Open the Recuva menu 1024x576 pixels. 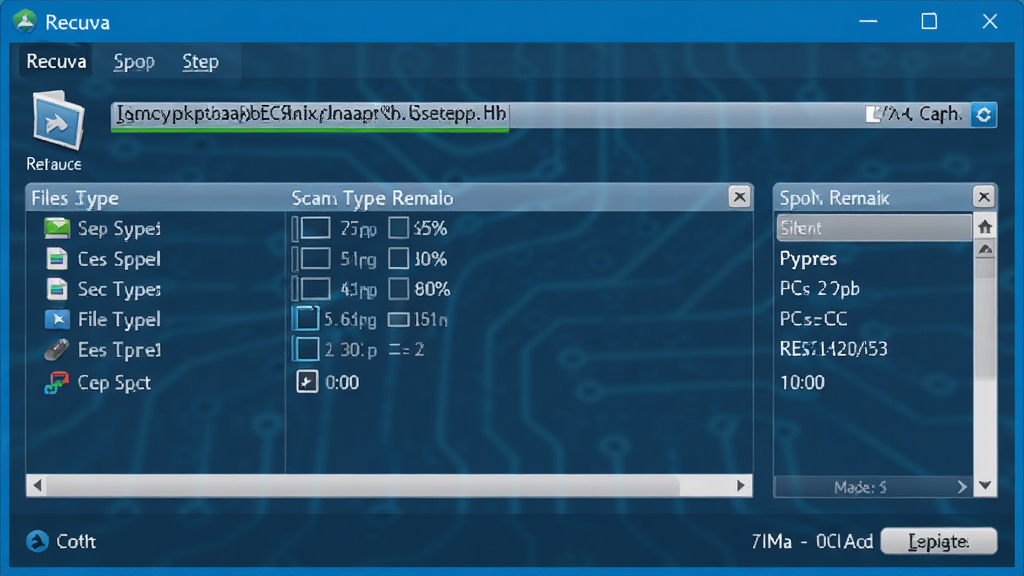tap(56, 61)
